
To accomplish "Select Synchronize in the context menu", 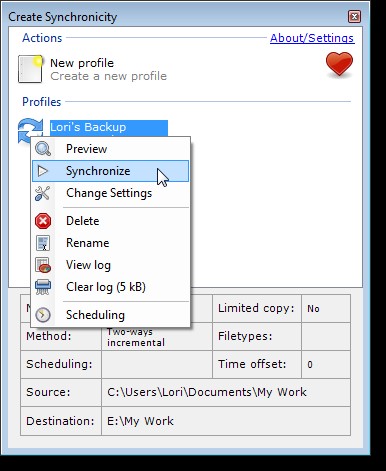I will click(110, 171).
